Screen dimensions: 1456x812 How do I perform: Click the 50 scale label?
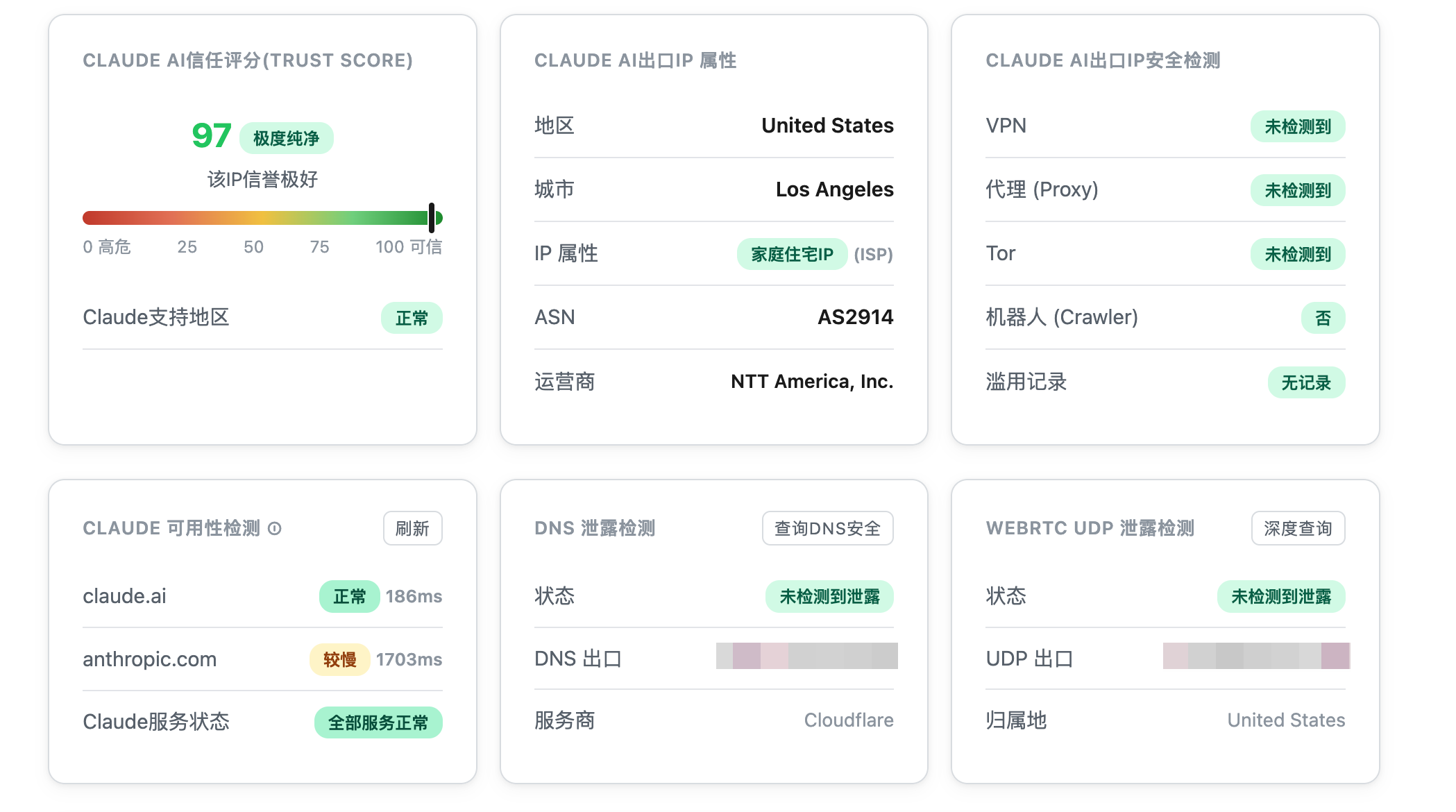point(253,247)
